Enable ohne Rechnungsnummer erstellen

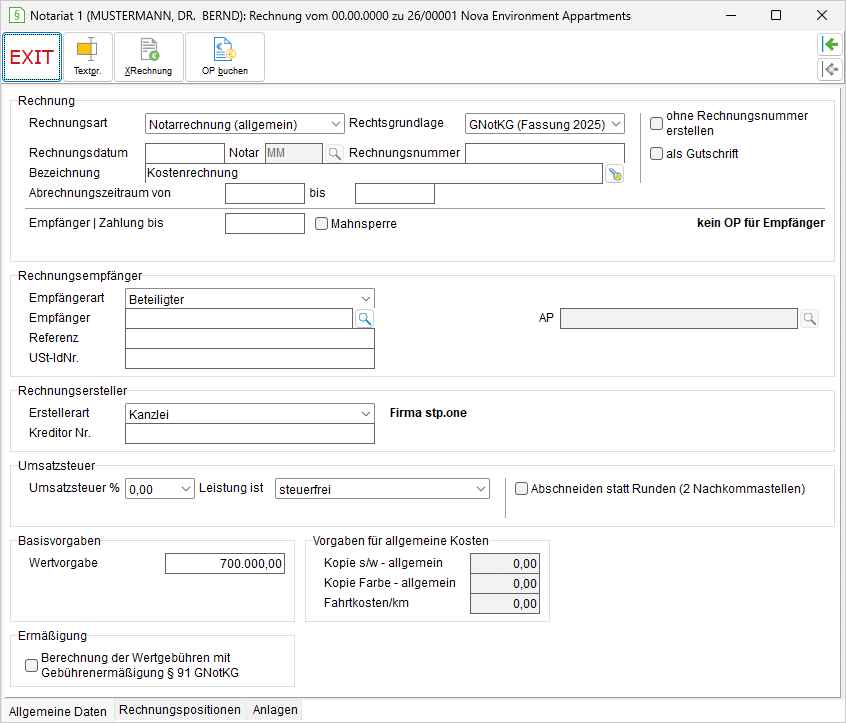656,124
